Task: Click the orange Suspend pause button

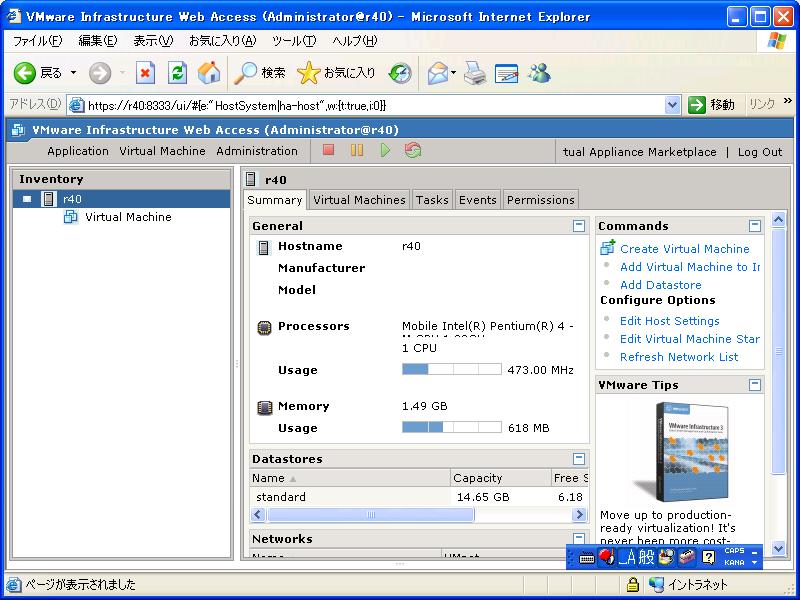Action: click(357, 150)
